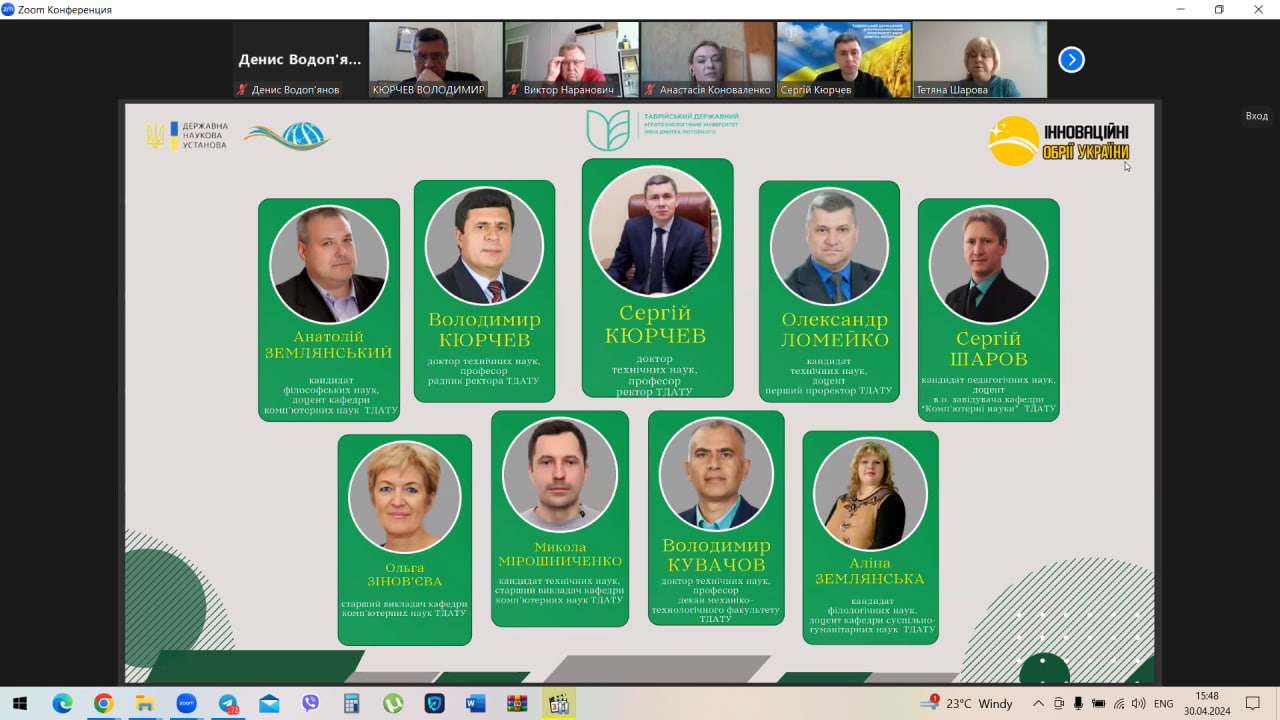Open clock and calendar showing 15:48
This screenshot has width=1280, height=720.
(x=1207, y=703)
